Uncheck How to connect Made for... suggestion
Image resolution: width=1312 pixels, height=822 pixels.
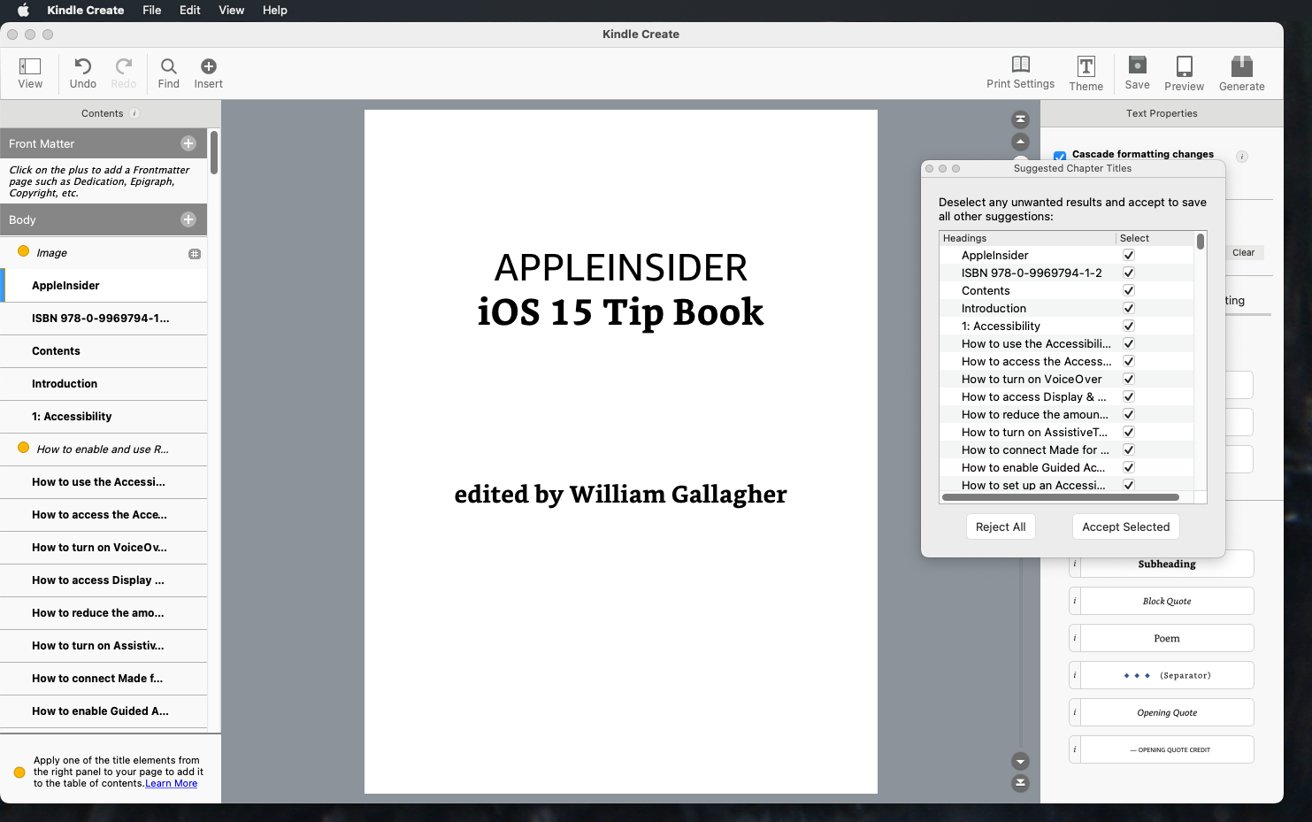[1129, 450]
